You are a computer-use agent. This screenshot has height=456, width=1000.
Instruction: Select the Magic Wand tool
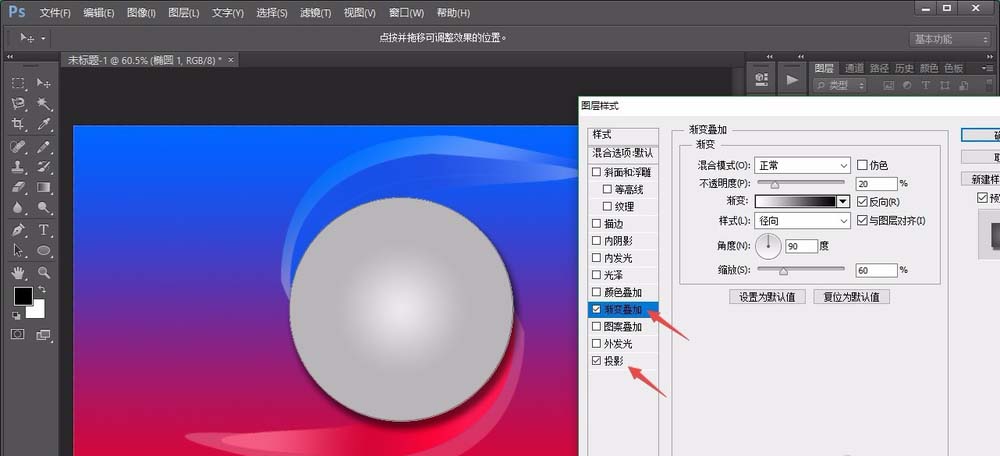coord(44,104)
